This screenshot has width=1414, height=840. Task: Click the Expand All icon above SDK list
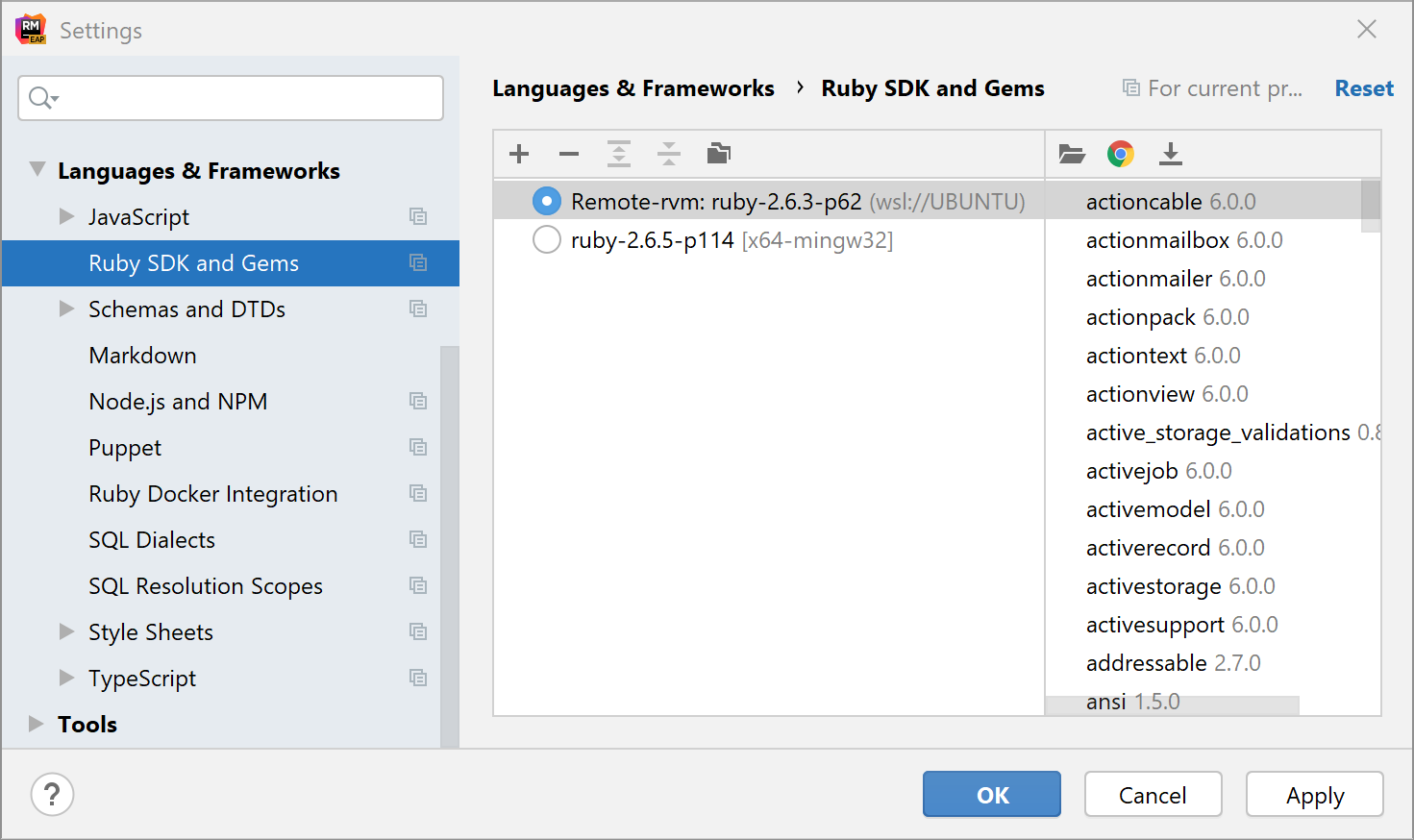tap(618, 153)
